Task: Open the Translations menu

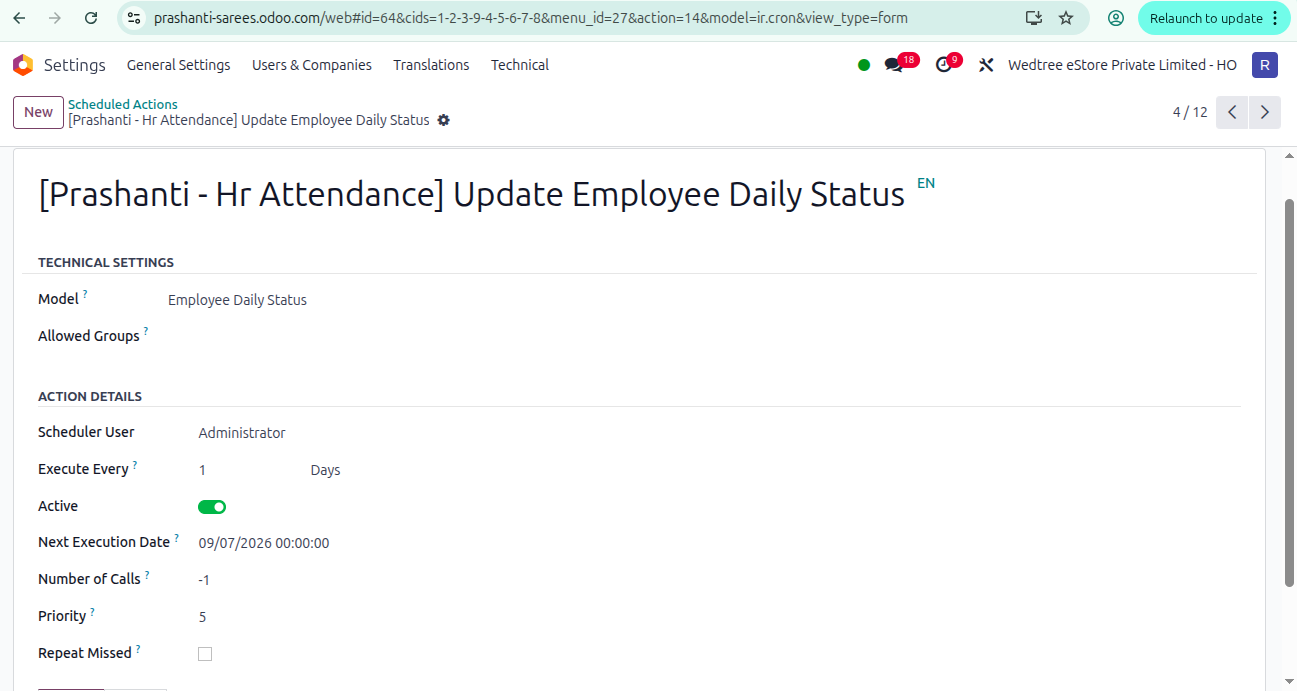Action: [431, 65]
